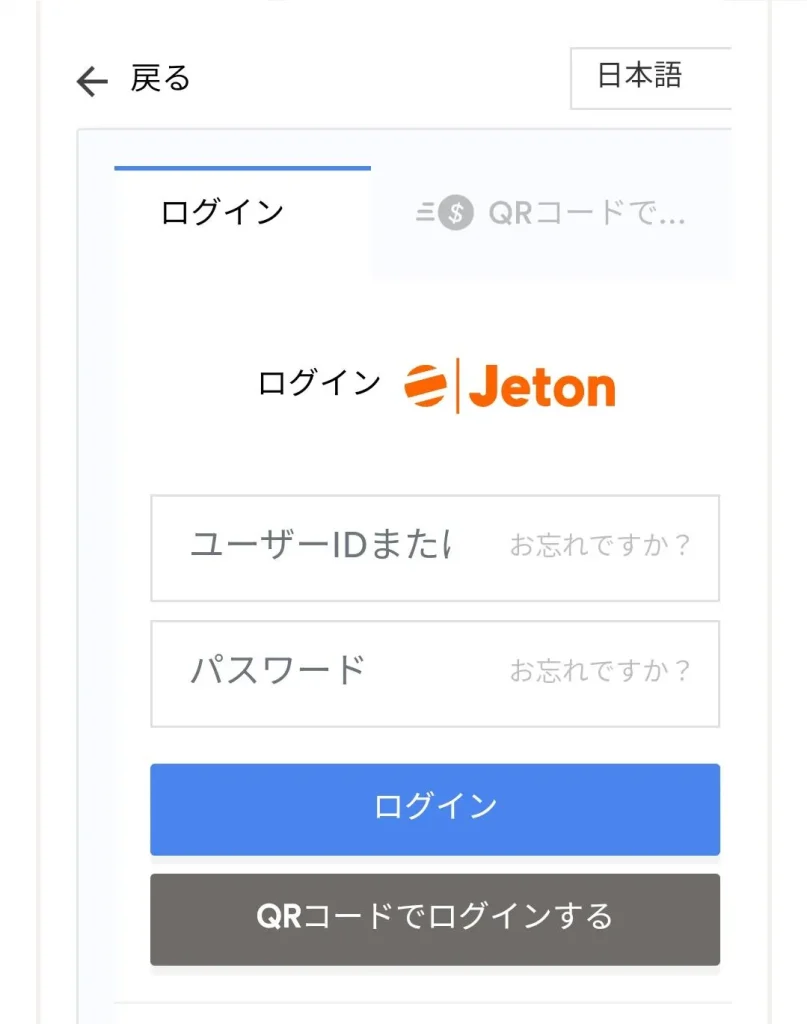
Task: Click the Jeton wordmark text
Action: point(542,386)
